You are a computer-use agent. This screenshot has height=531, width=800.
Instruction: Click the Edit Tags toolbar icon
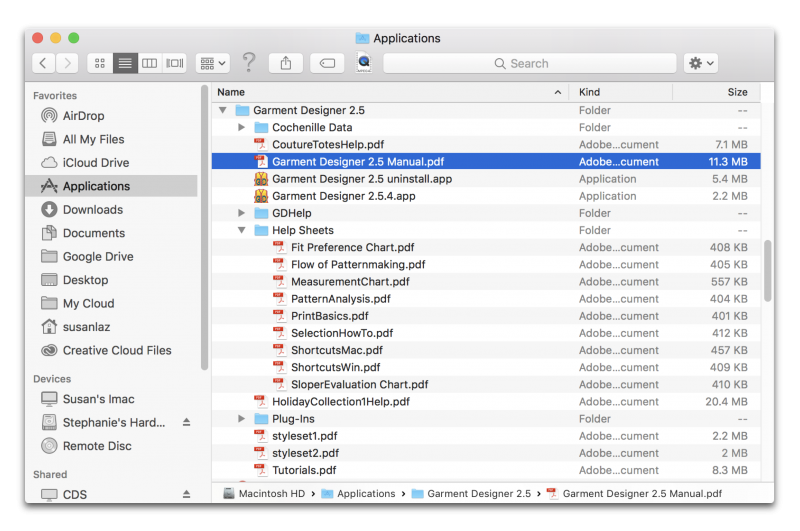327,63
